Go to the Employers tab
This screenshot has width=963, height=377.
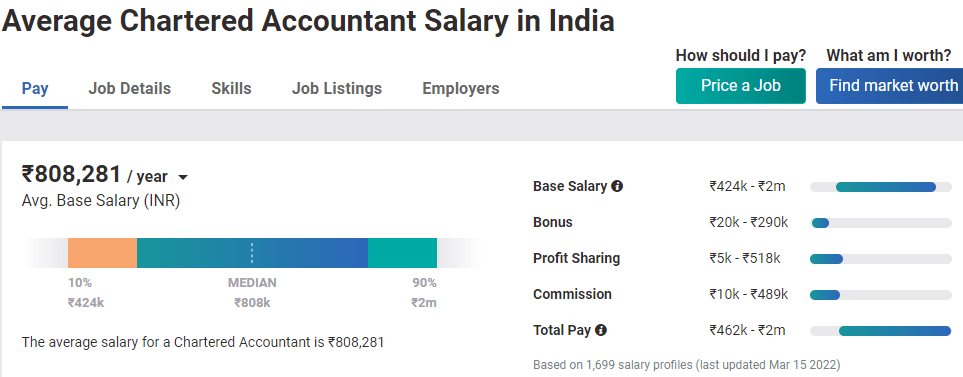pyautogui.click(x=461, y=88)
